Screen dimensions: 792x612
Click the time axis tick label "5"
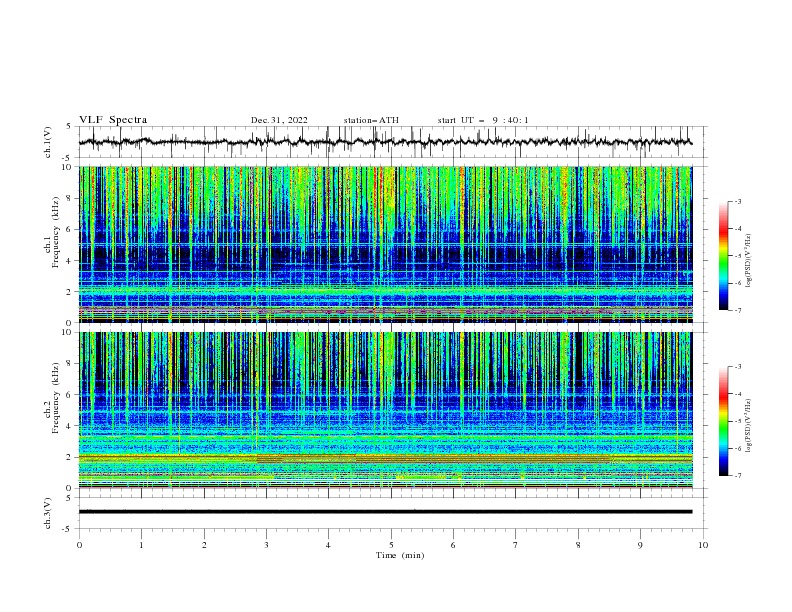coord(391,545)
